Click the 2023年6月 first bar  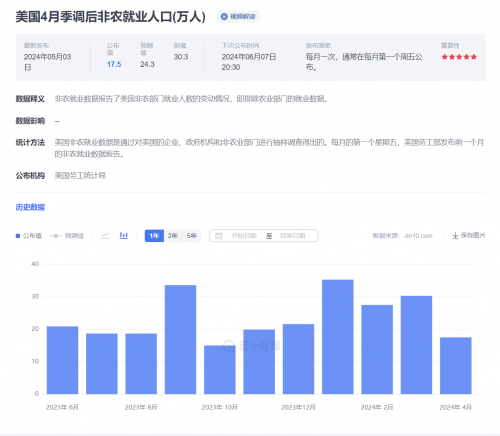point(62,360)
